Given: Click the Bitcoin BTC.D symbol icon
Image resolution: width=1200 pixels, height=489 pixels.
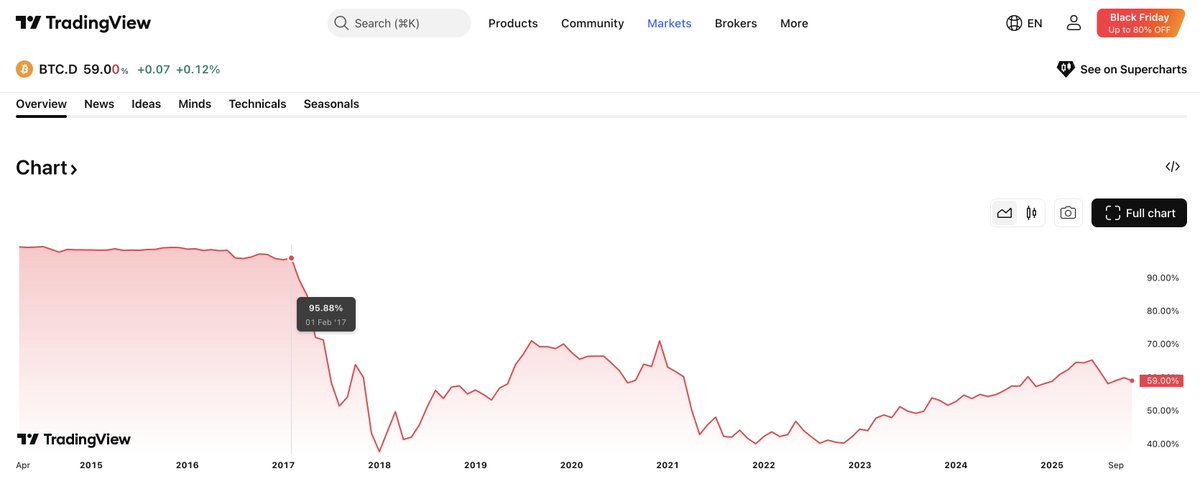Looking at the screenshot, I should point(24,69).
